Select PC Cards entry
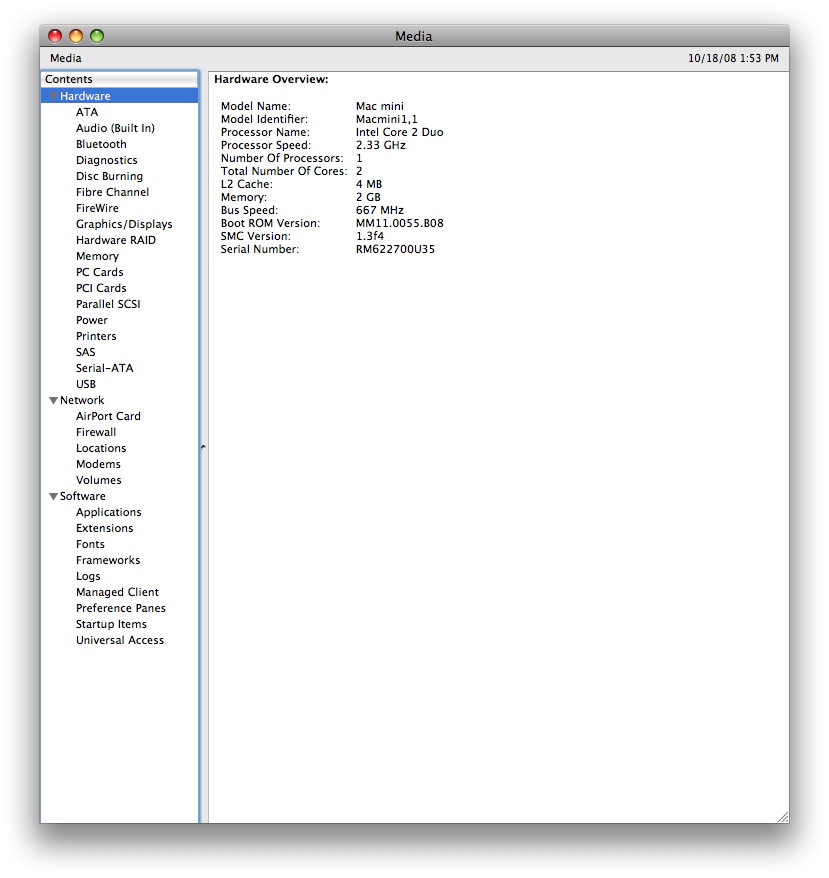Image resolution: width=829 pixels, height=878 pixels. (x=99, y=272)
